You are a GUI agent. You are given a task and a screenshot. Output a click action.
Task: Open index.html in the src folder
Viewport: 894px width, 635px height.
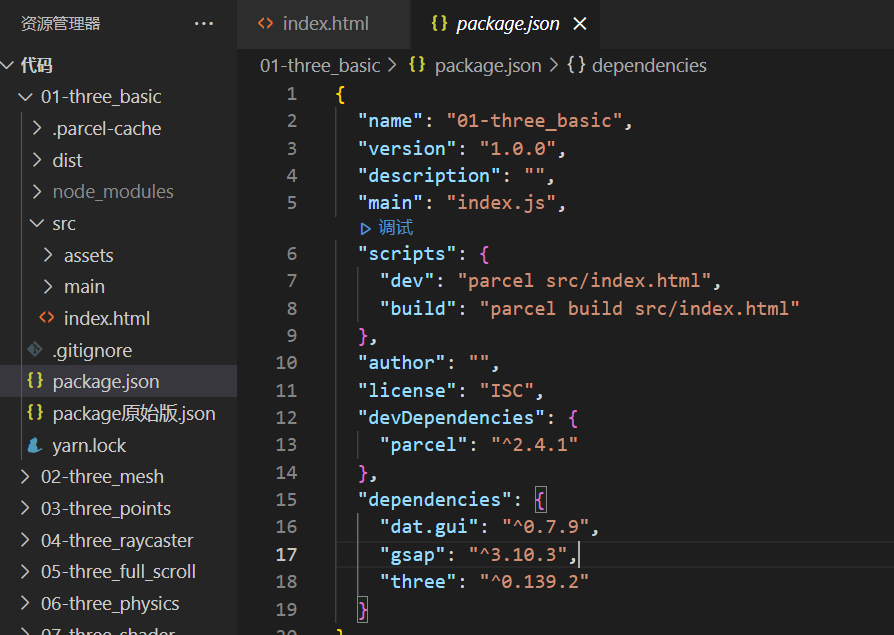pyautogui.click(x=106, y=318)
